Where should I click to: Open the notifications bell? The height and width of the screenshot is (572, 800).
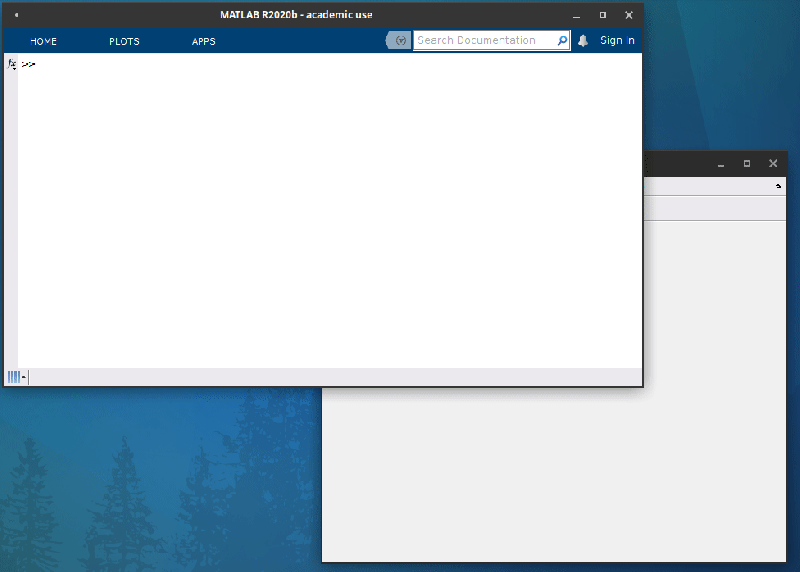coord(583,41)
